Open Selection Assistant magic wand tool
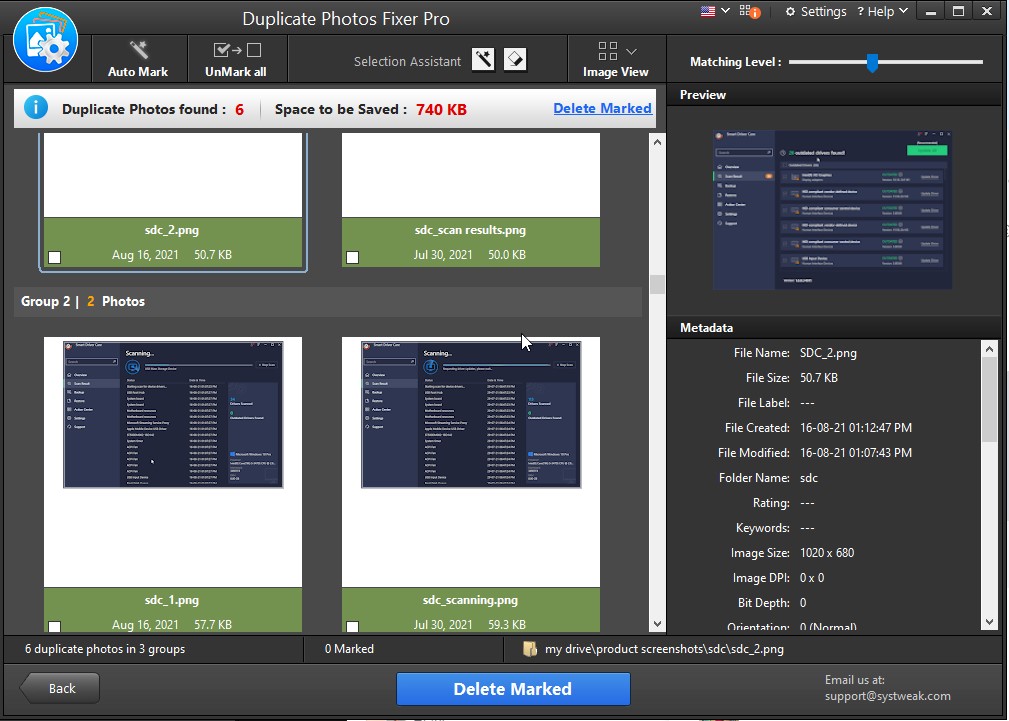 coord(483,60)
